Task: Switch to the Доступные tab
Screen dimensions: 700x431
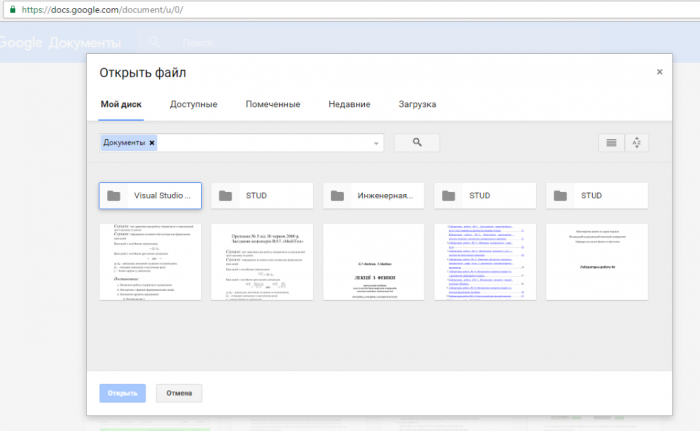Action: click(193, 104)
